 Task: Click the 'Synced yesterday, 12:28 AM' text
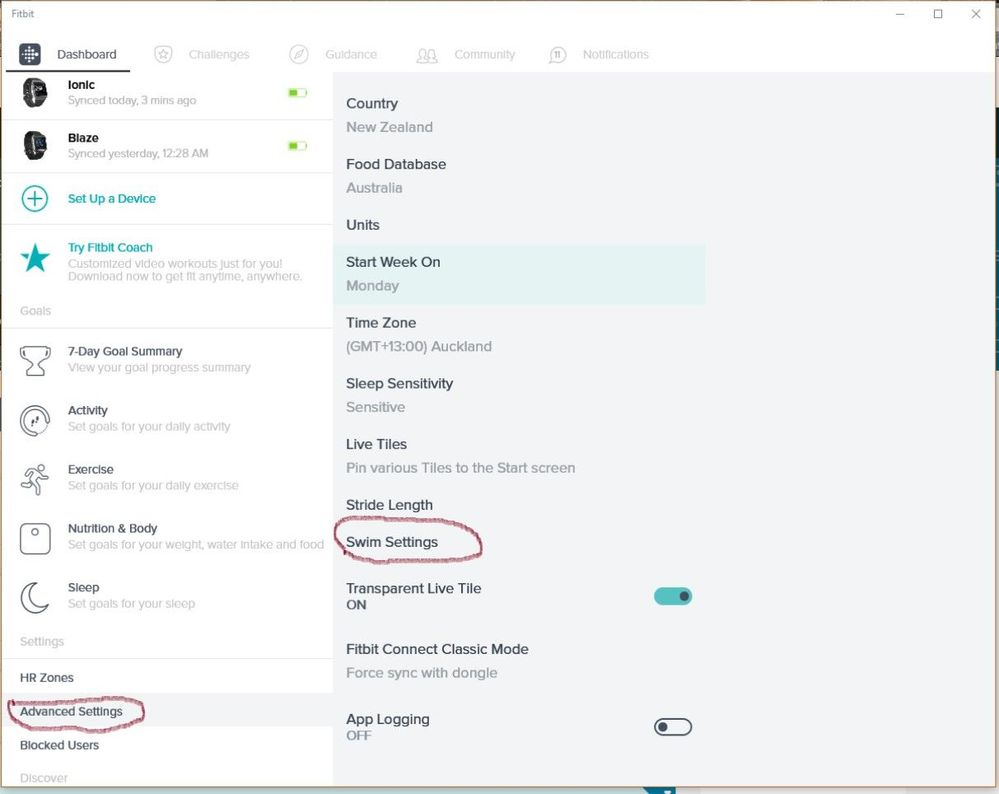pos(138,153)
